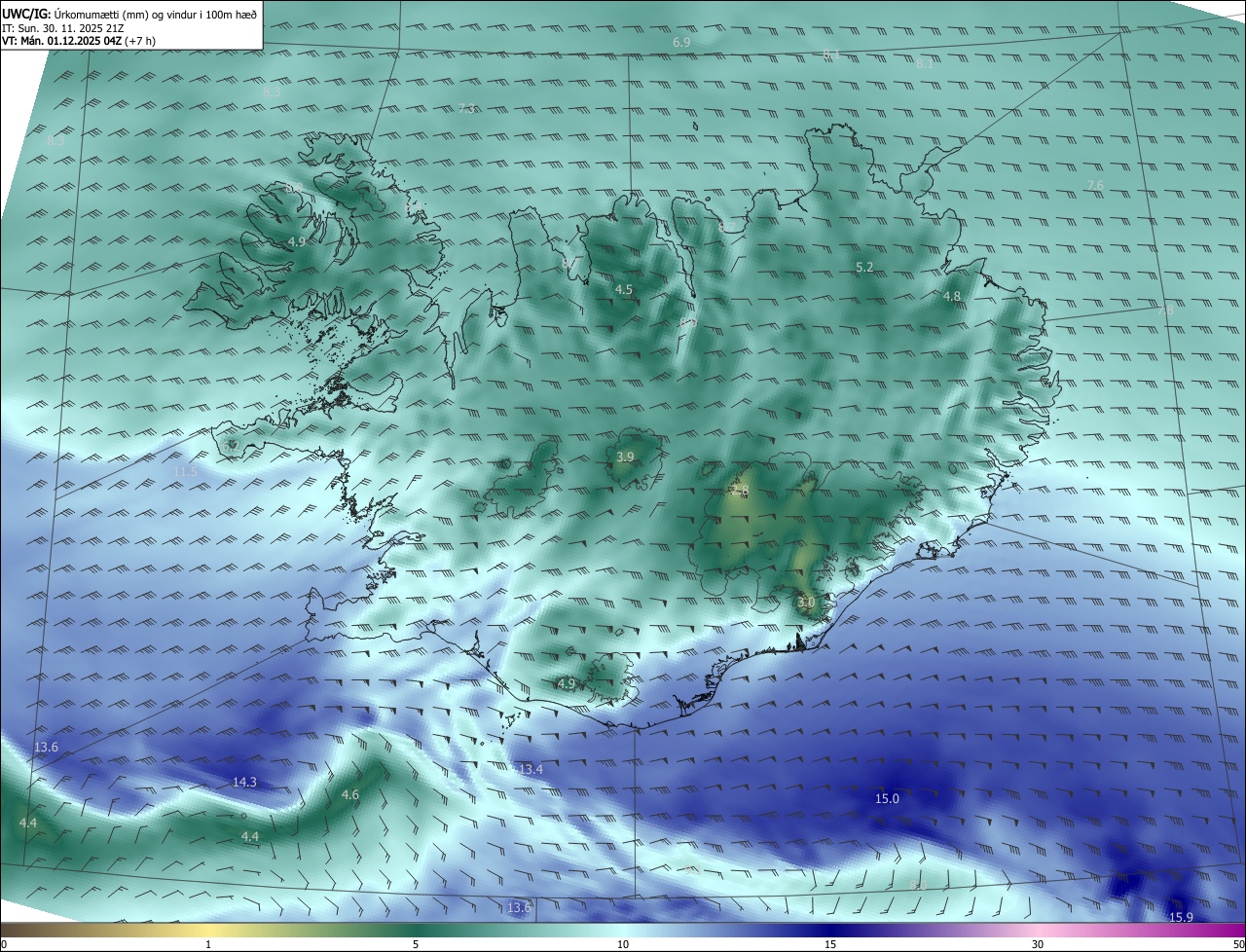
Task: Click the 4.6 value label on the map
Action: click(350, 795)
